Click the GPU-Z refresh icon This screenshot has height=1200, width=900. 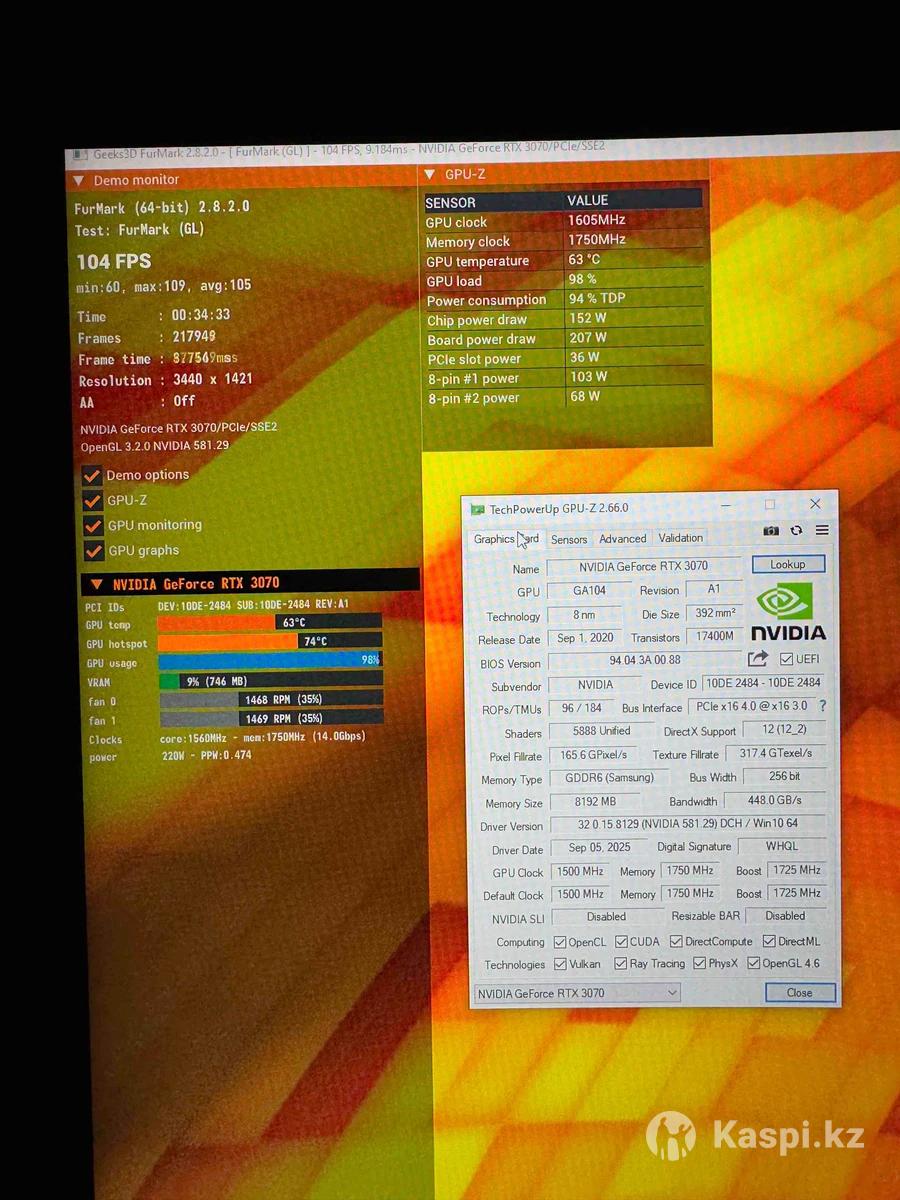[x=796, y=531]
